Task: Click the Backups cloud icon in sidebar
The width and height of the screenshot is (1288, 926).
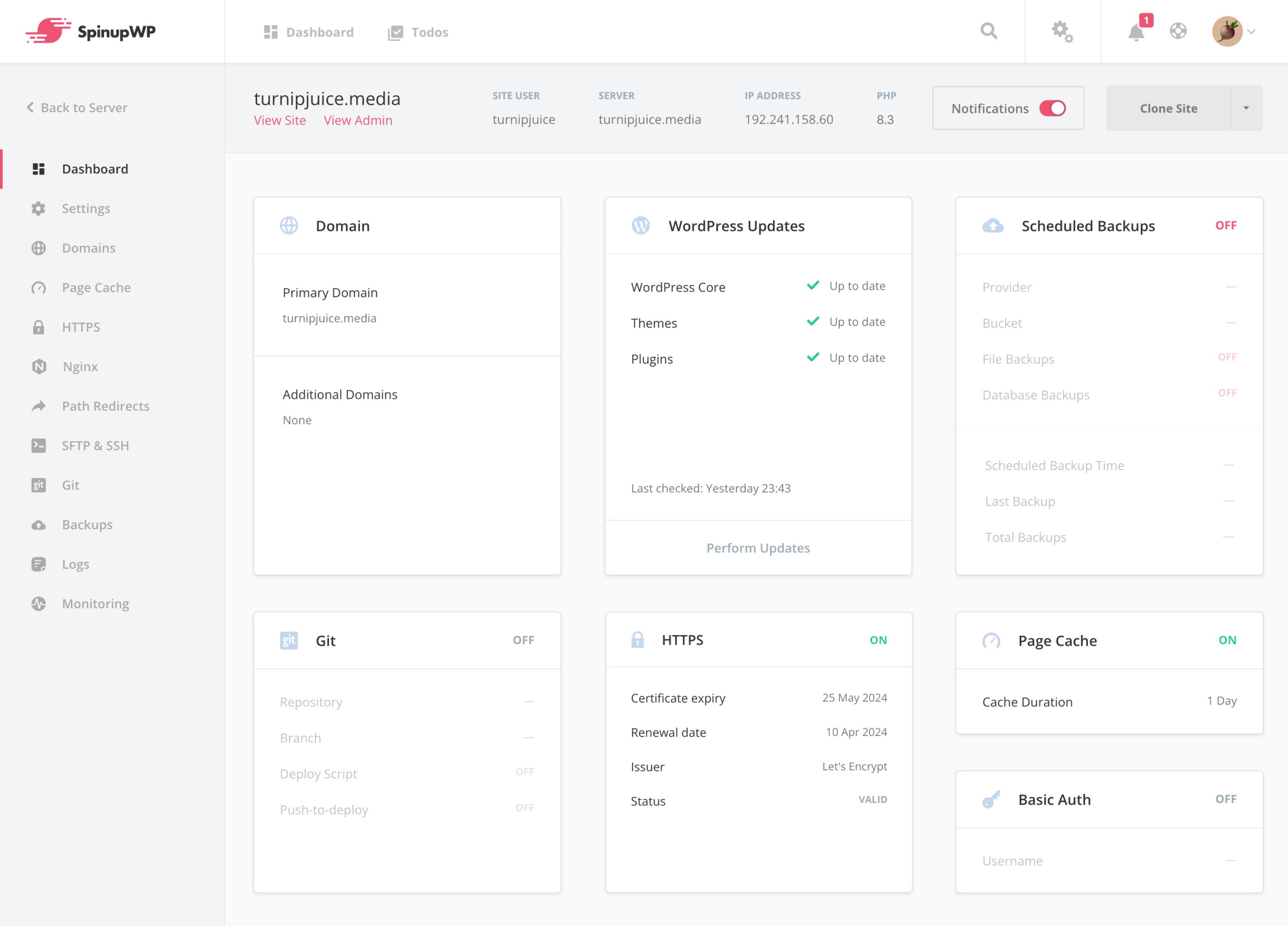Action: 39,524
